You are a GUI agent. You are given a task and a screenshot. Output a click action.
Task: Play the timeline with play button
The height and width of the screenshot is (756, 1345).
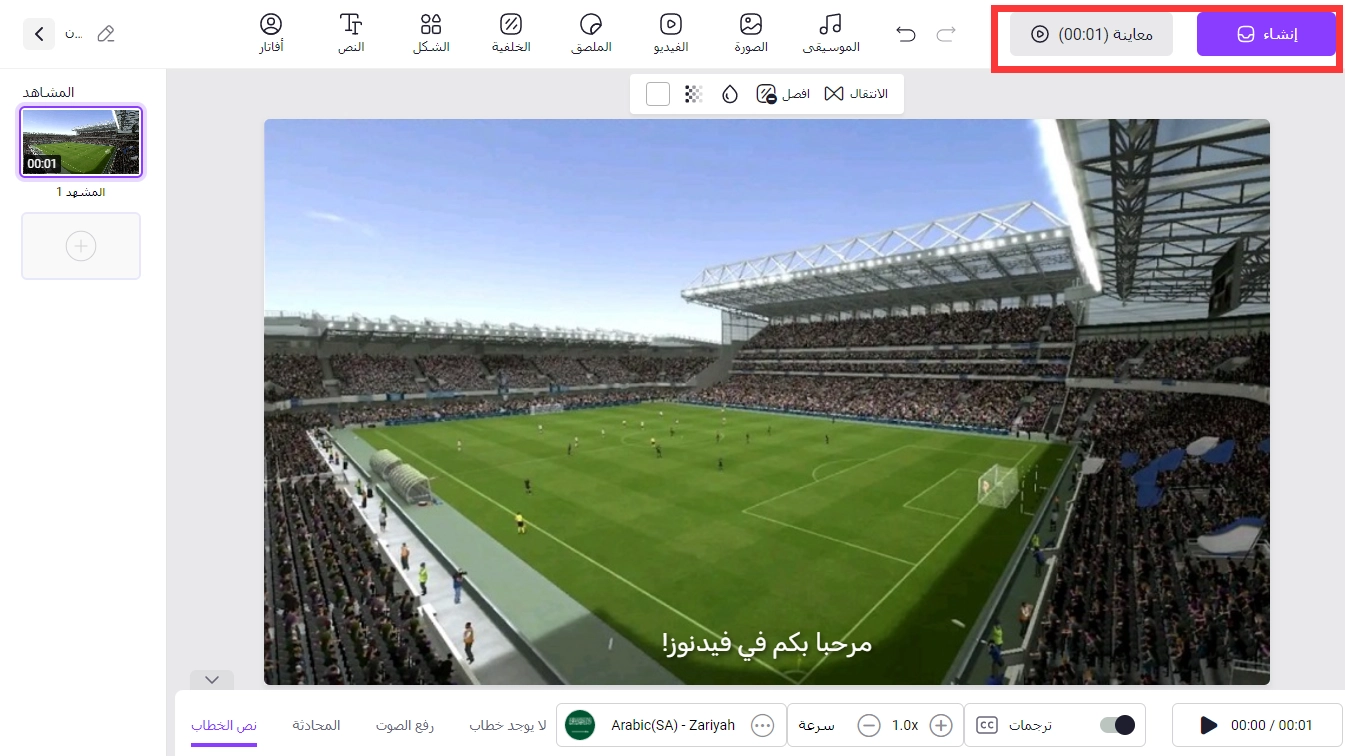[1208, 725]
